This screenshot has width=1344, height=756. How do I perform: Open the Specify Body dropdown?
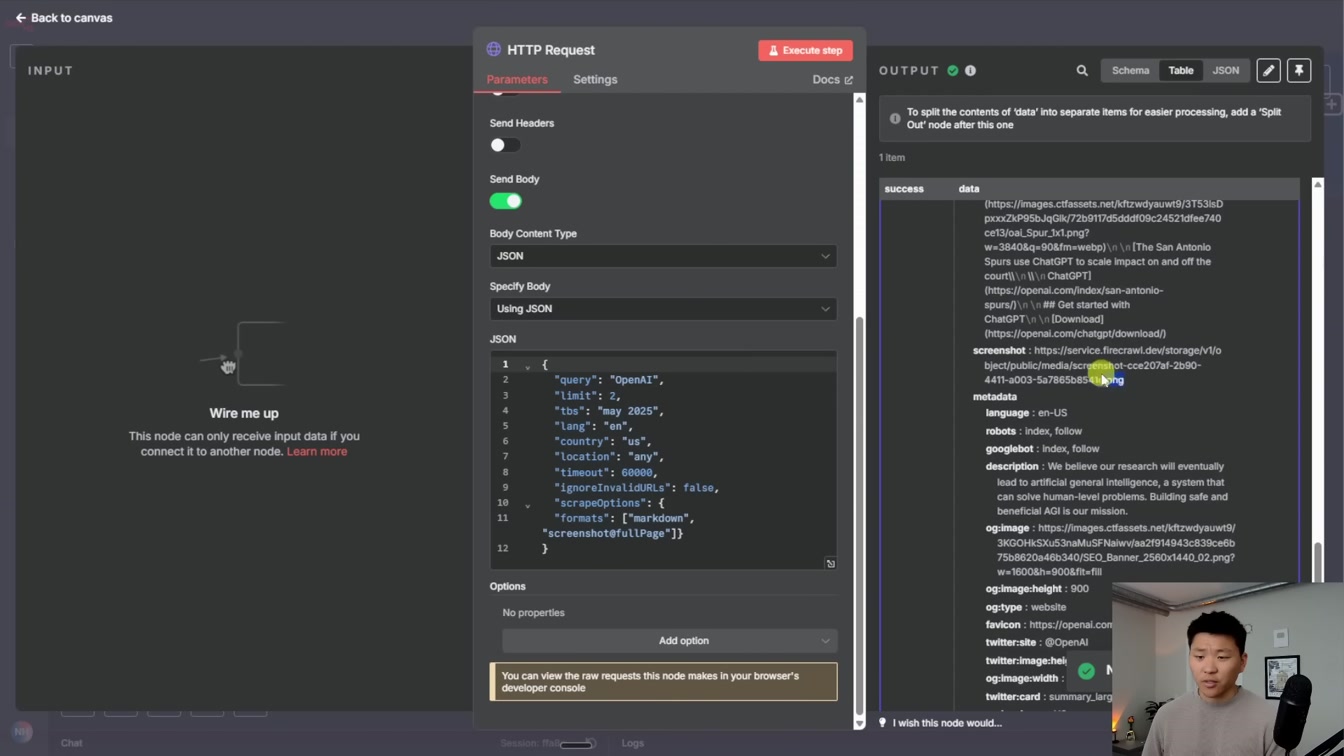tap(663, 309)
